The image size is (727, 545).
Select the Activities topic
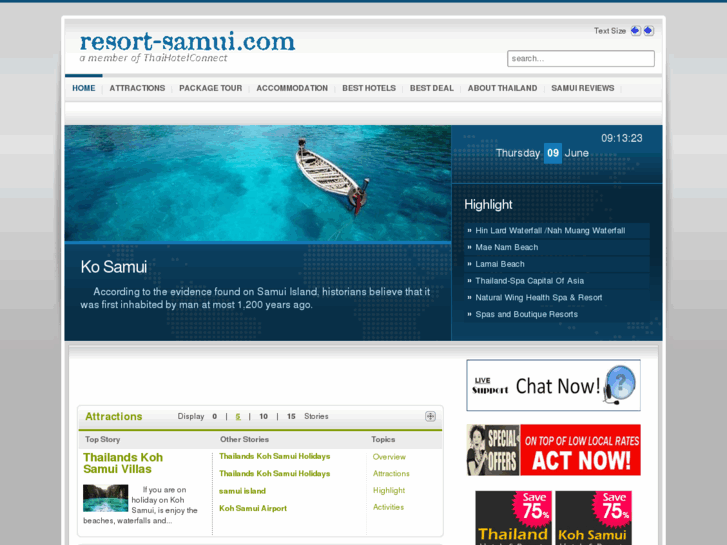[388, 507]
